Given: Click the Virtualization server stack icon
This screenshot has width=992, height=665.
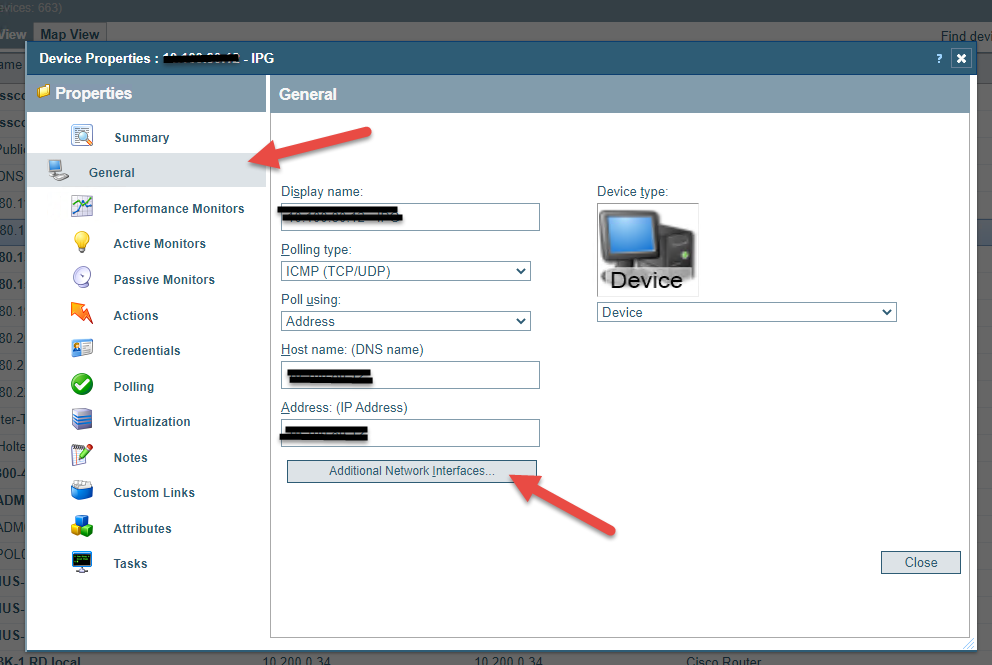Looking at the screenshot, I should 82,419.
